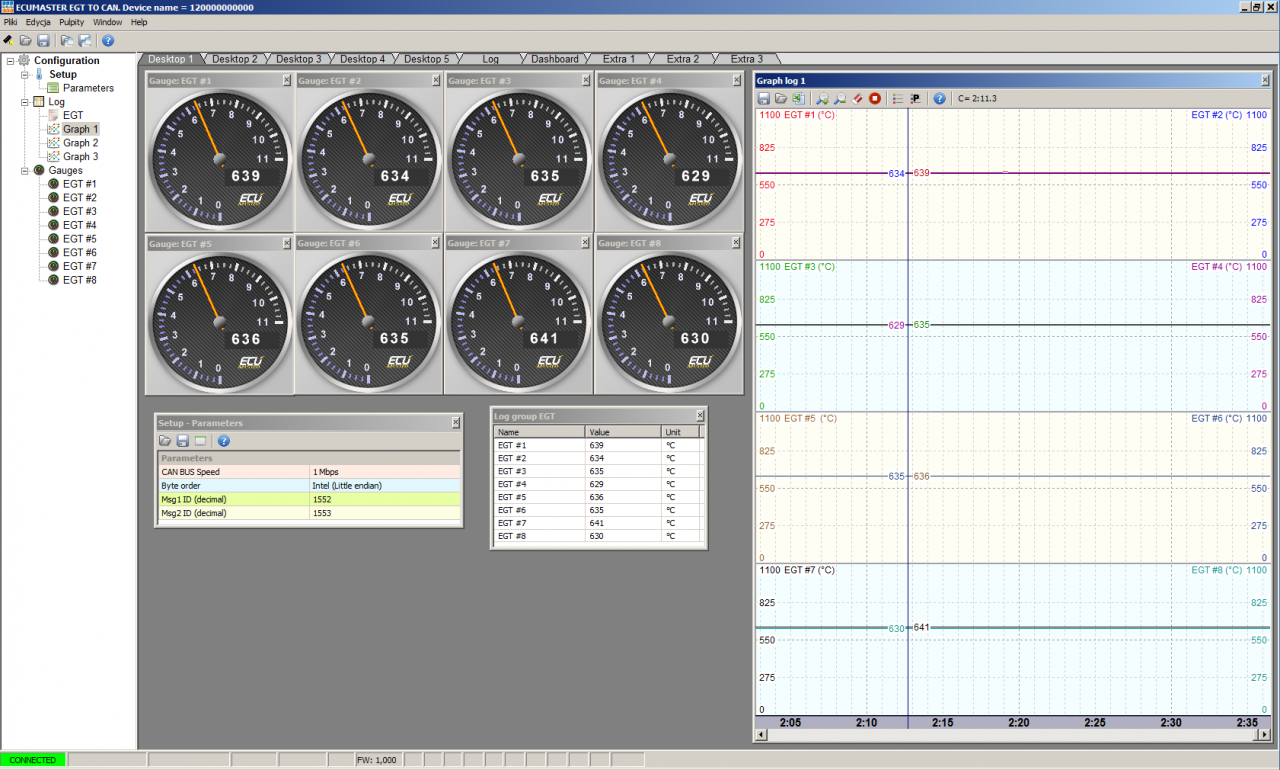Collapse the Log tree node
This screenshot has width=1280, height=770.
(25, 102)
